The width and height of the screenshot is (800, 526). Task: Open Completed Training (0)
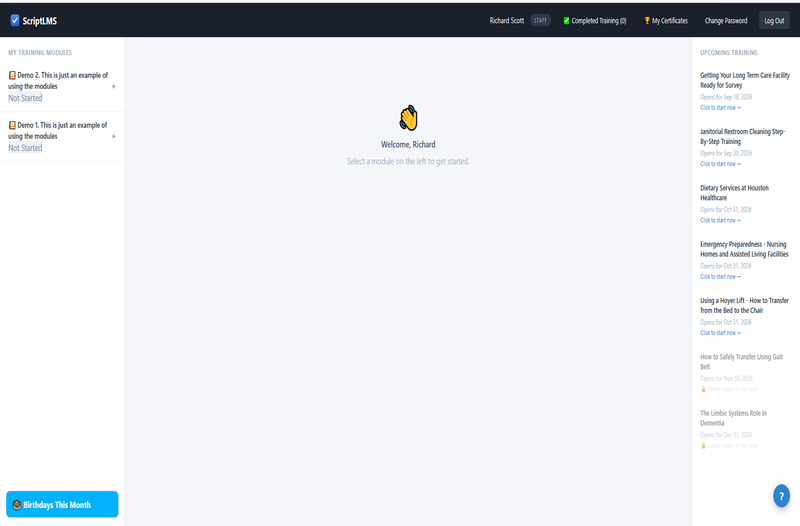tap(594, 20)
